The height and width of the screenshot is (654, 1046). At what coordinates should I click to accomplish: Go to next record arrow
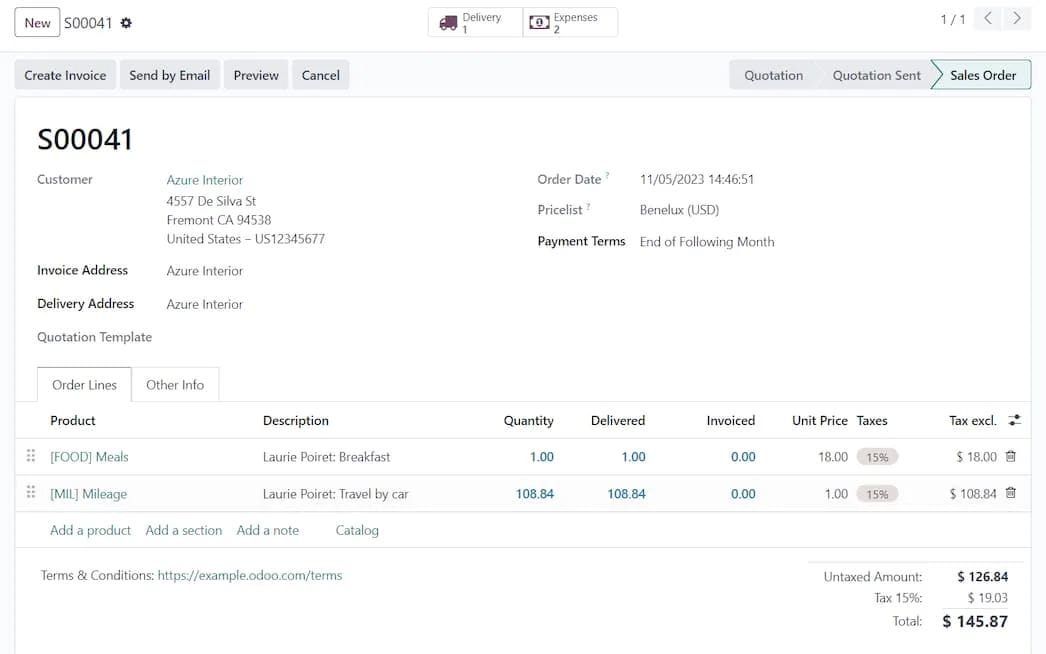pyautogui.click(x=1017, y=19)
